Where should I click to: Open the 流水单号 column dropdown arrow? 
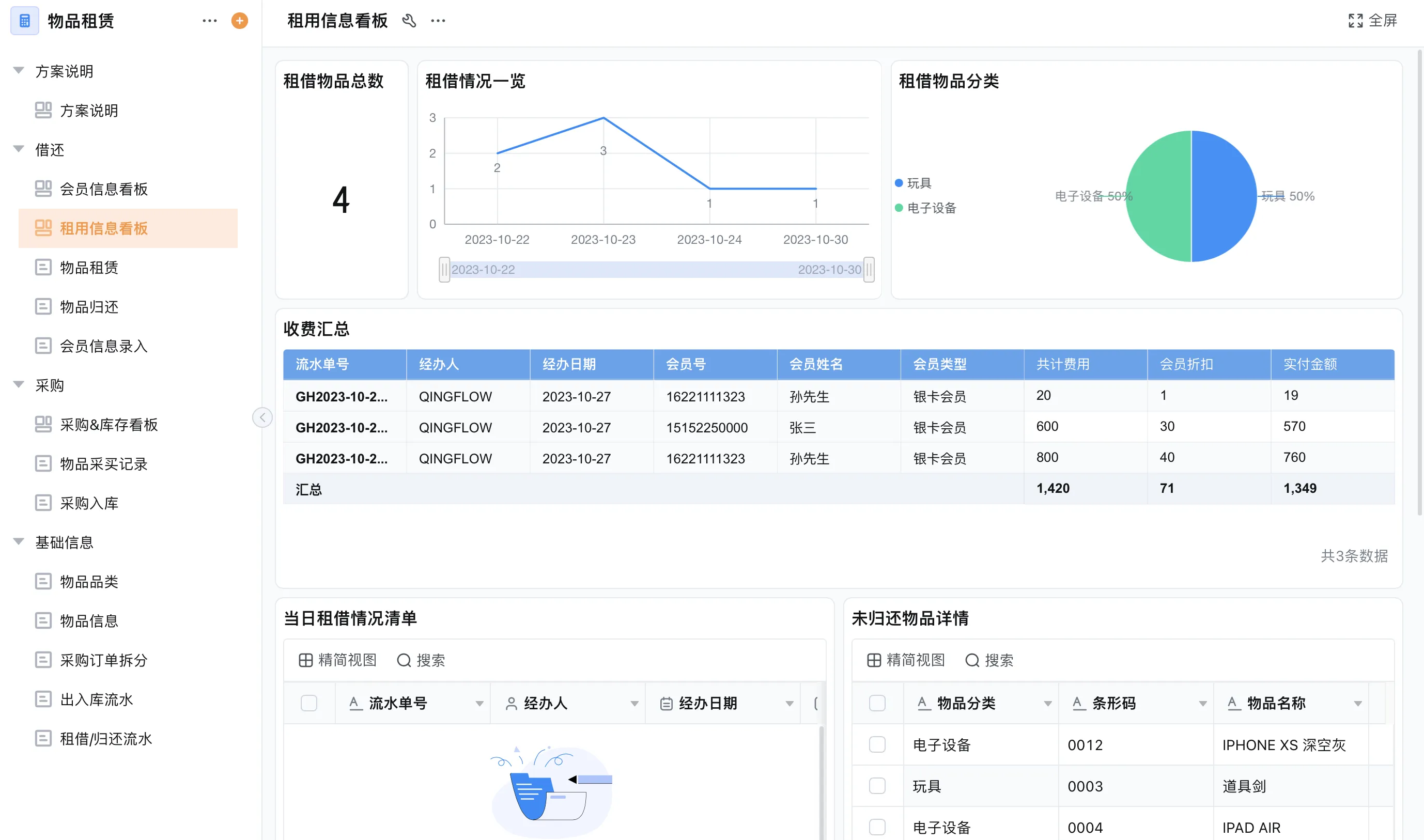(x=479, y=704)
